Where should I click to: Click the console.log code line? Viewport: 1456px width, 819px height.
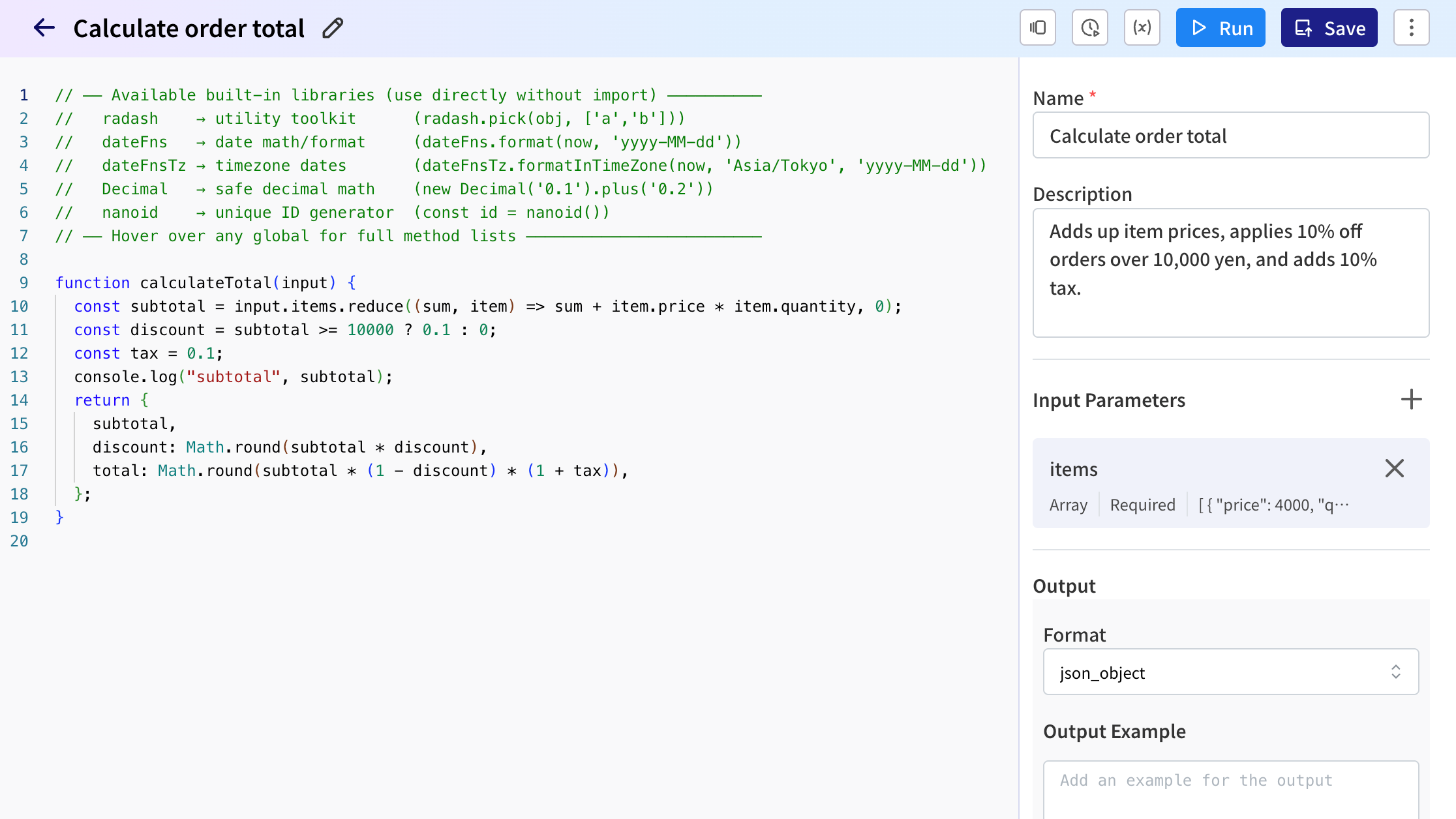(x=234, y=377)
